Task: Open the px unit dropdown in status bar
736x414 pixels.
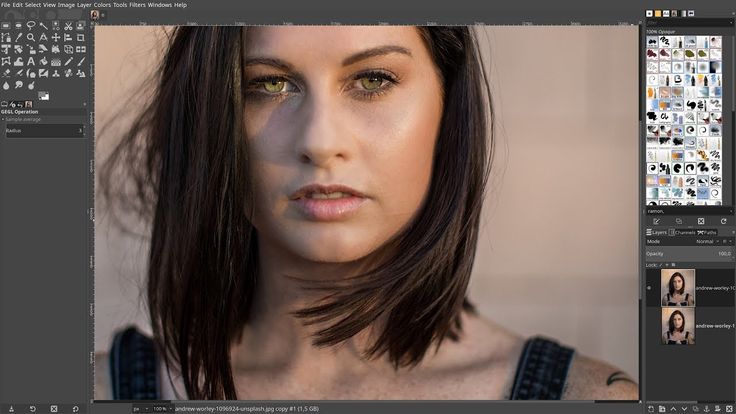Action: click(140, 409)
